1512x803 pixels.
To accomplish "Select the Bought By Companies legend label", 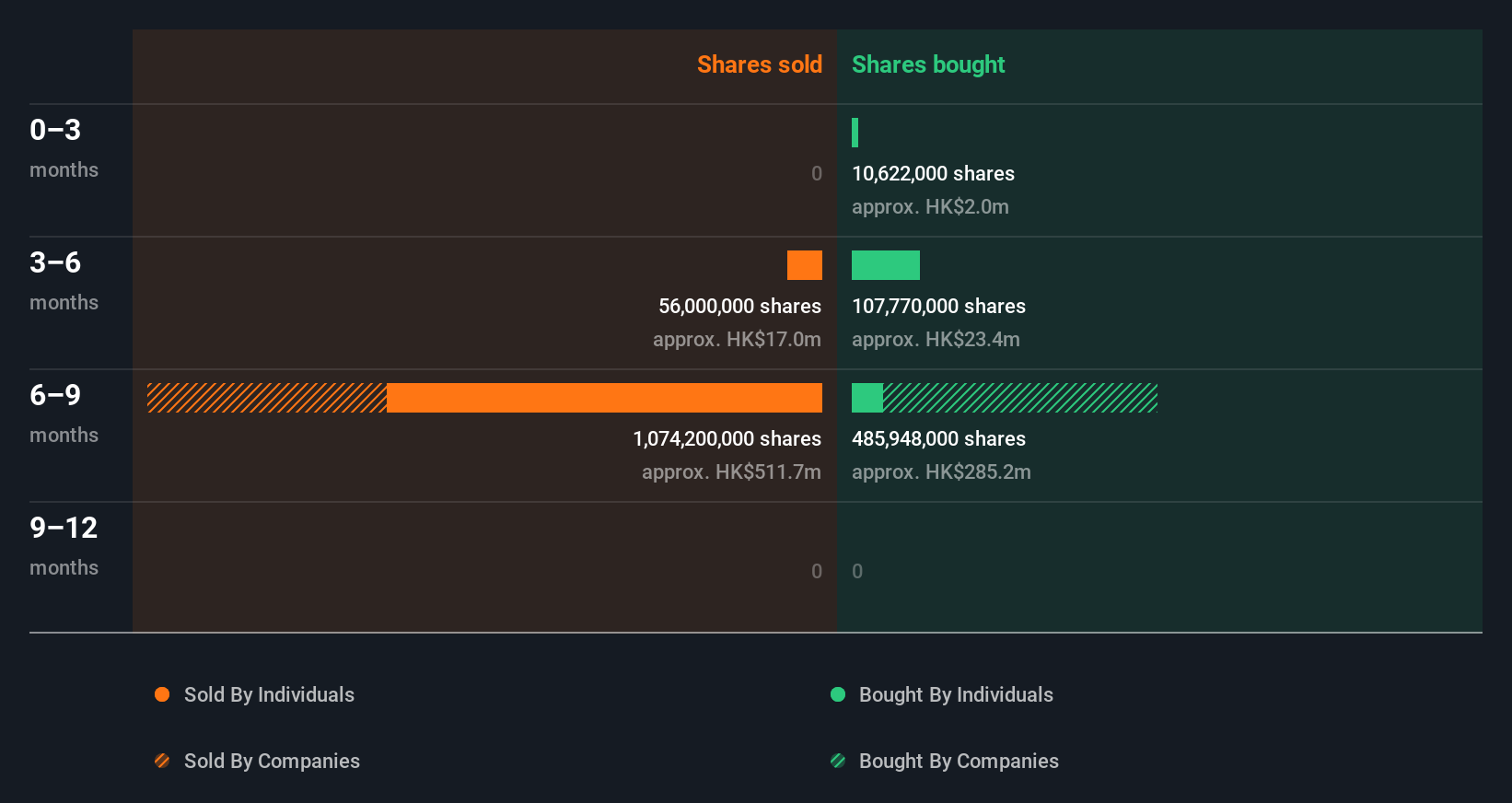I will (959, 761).
